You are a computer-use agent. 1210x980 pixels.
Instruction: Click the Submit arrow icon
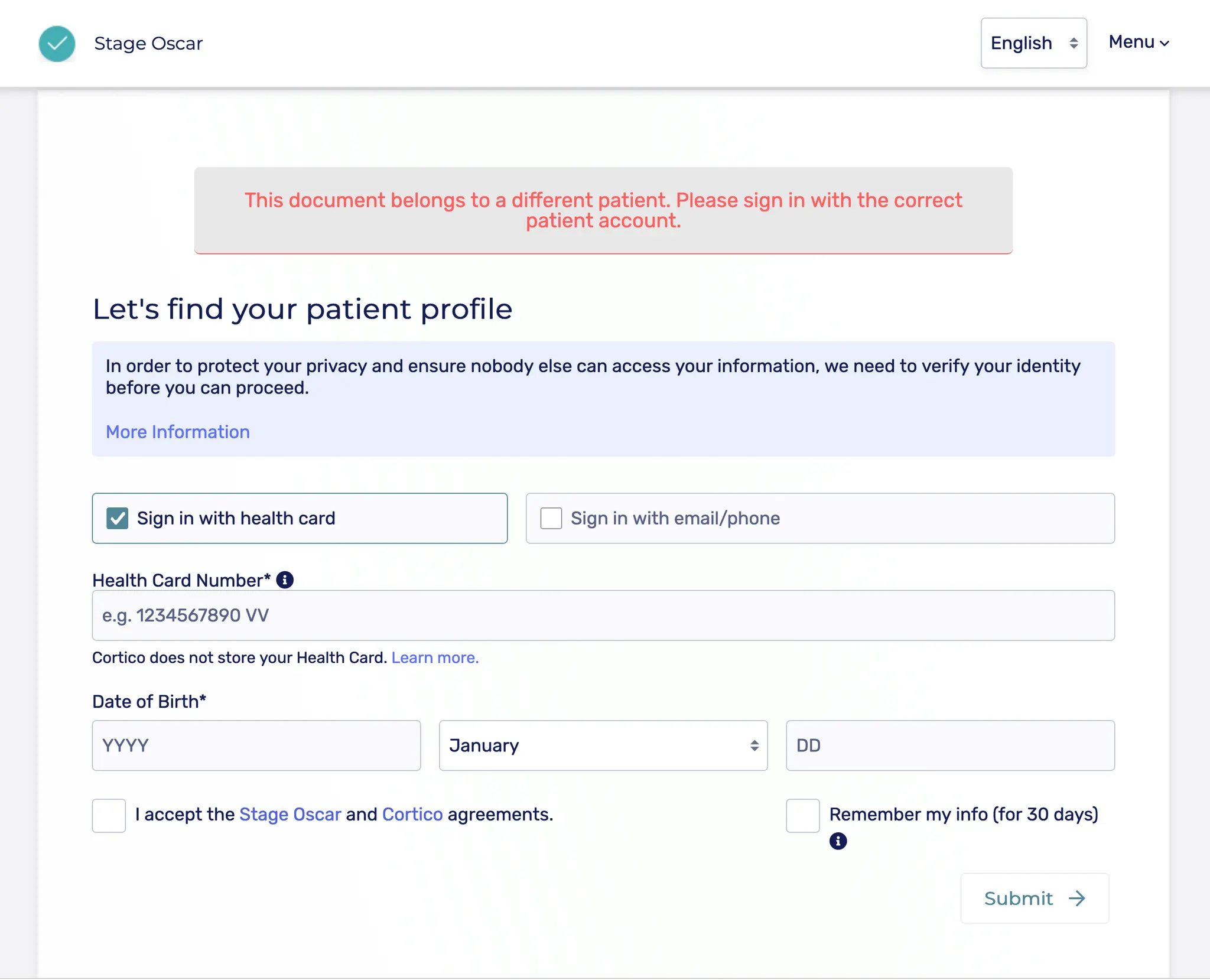click(x=1077, y=898)
